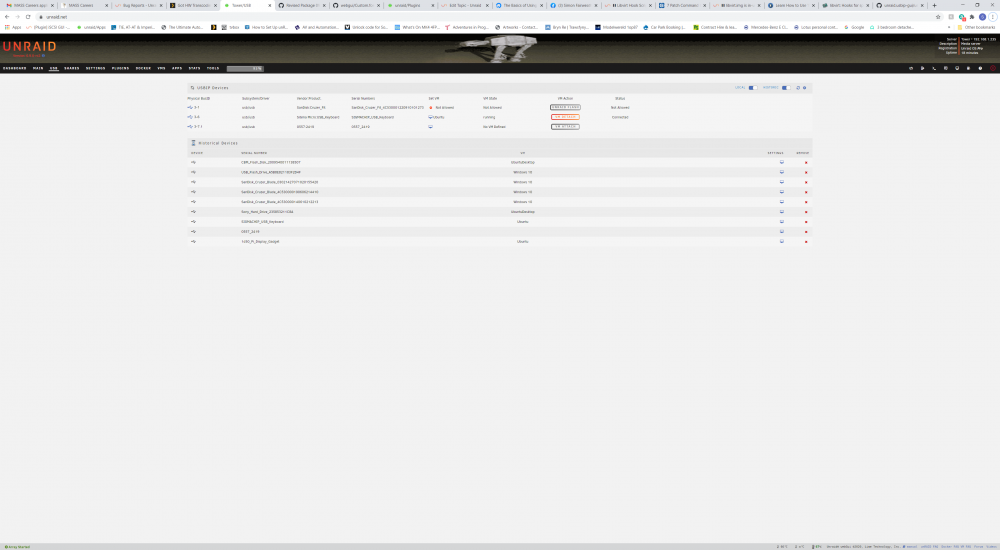The width and height of the screenshot is (1000, 550).
Task: Click the UNRAID logo
Action: [29, 47]
